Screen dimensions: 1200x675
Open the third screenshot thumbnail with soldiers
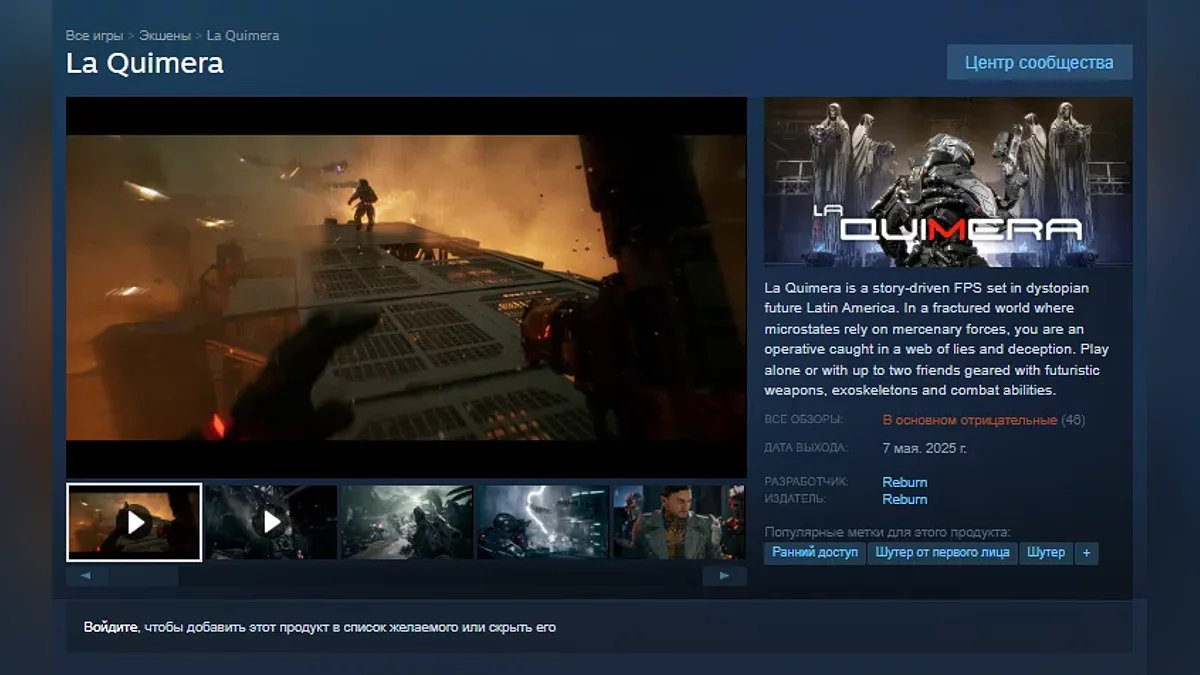click(407, 522)
